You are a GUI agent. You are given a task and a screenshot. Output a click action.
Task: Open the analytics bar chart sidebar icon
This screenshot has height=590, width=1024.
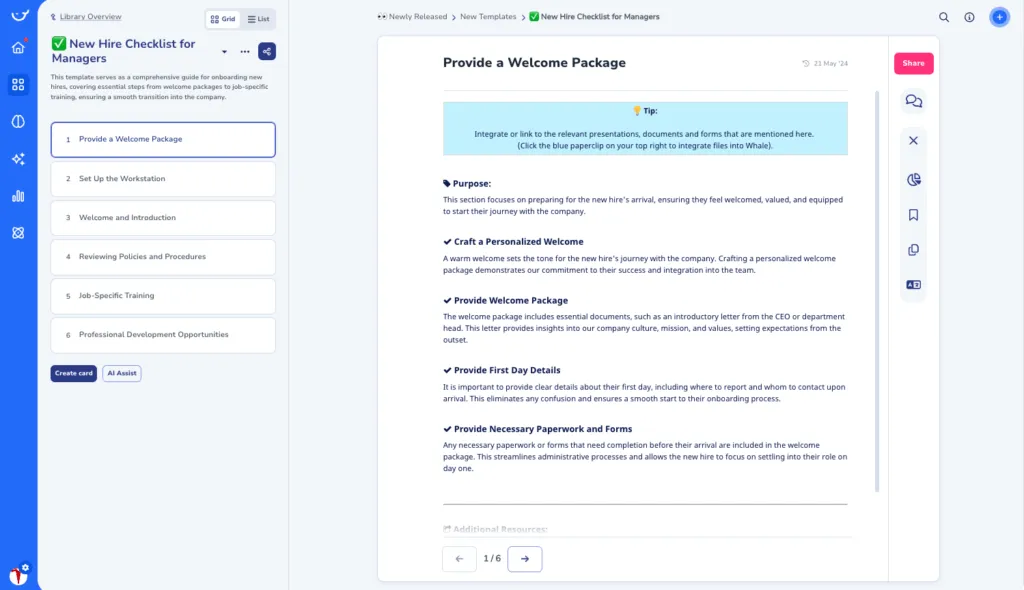[x=18, y=195]
